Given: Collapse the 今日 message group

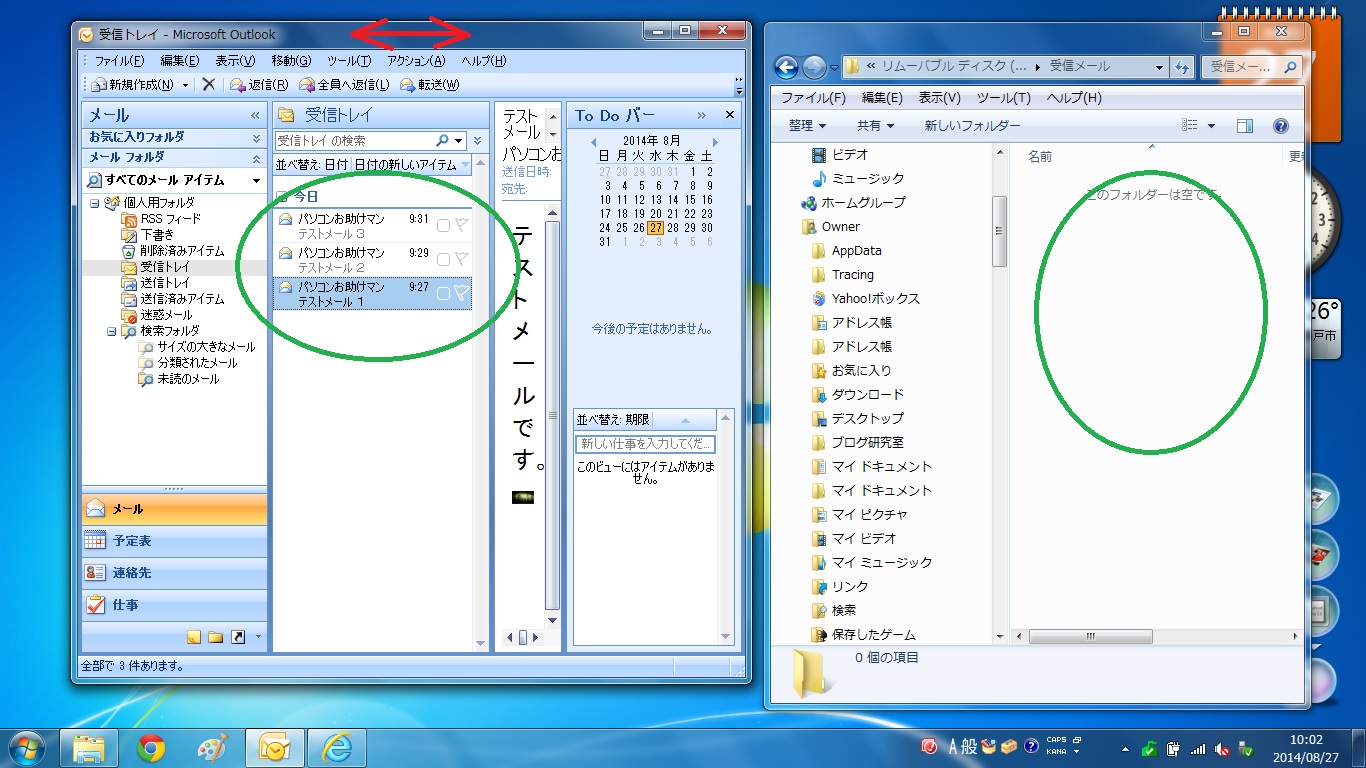Looking at the screenshot, I should click(x=283, y=197).
